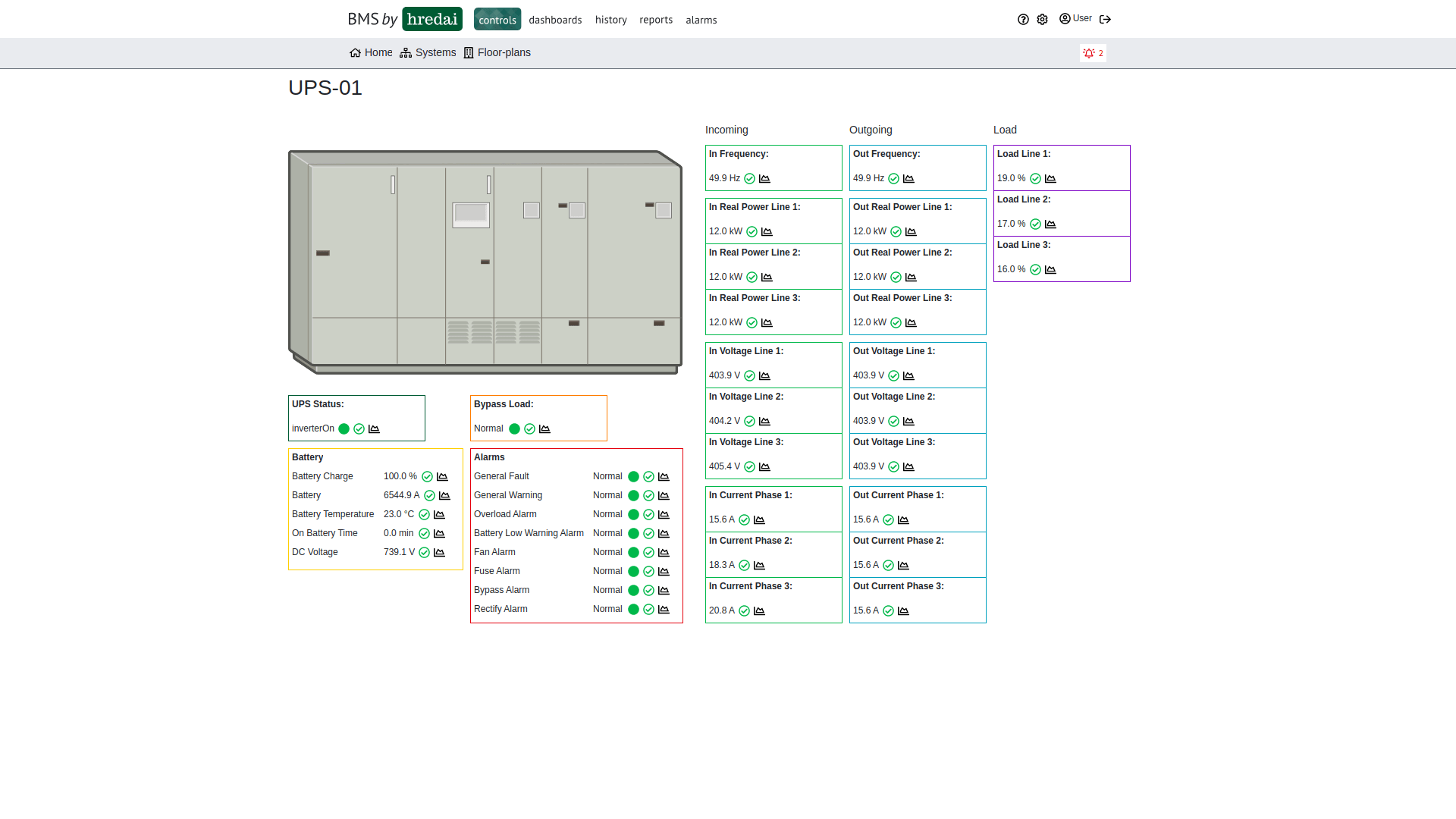This screenshot has width=1456, height=819.
Task: Open trend chart for In Voltage Line 2
Action: (764, 422)
